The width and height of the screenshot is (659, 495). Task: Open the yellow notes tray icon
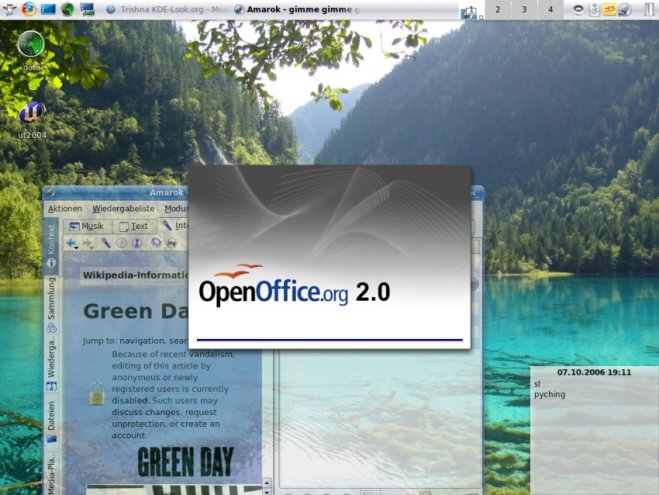coord(609,9)
